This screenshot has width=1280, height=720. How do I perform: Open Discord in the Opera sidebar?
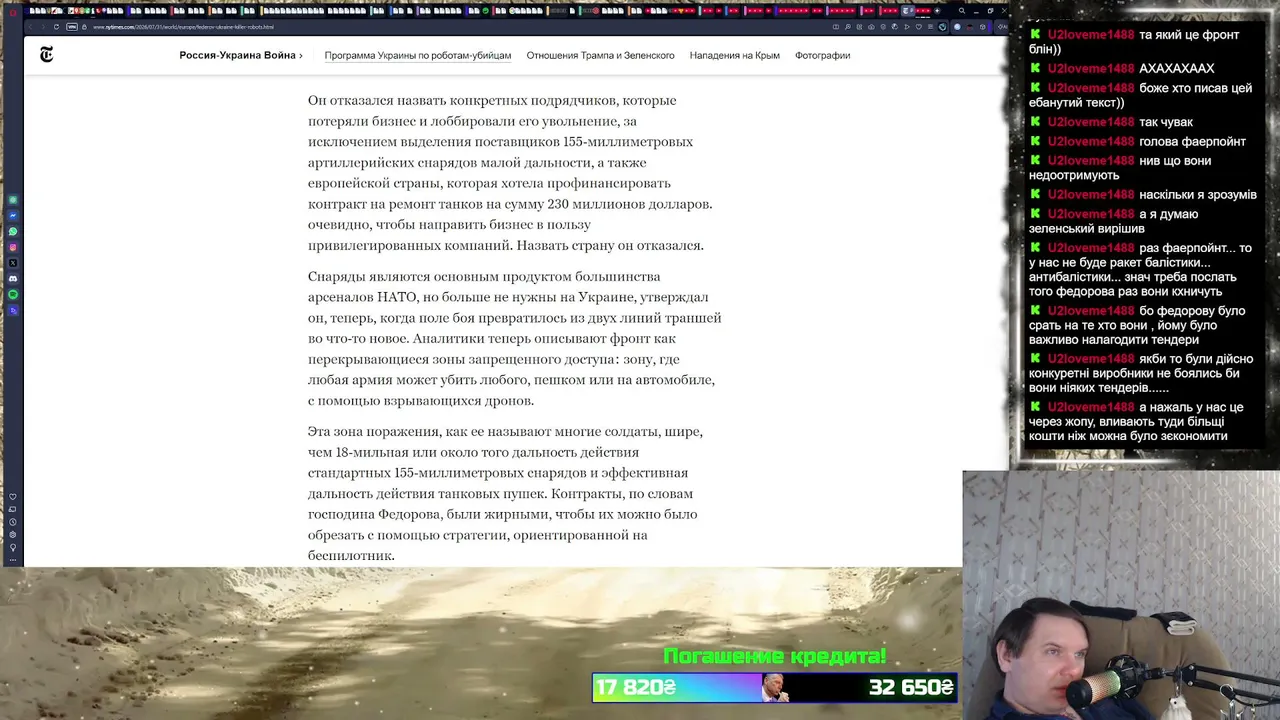13,279
